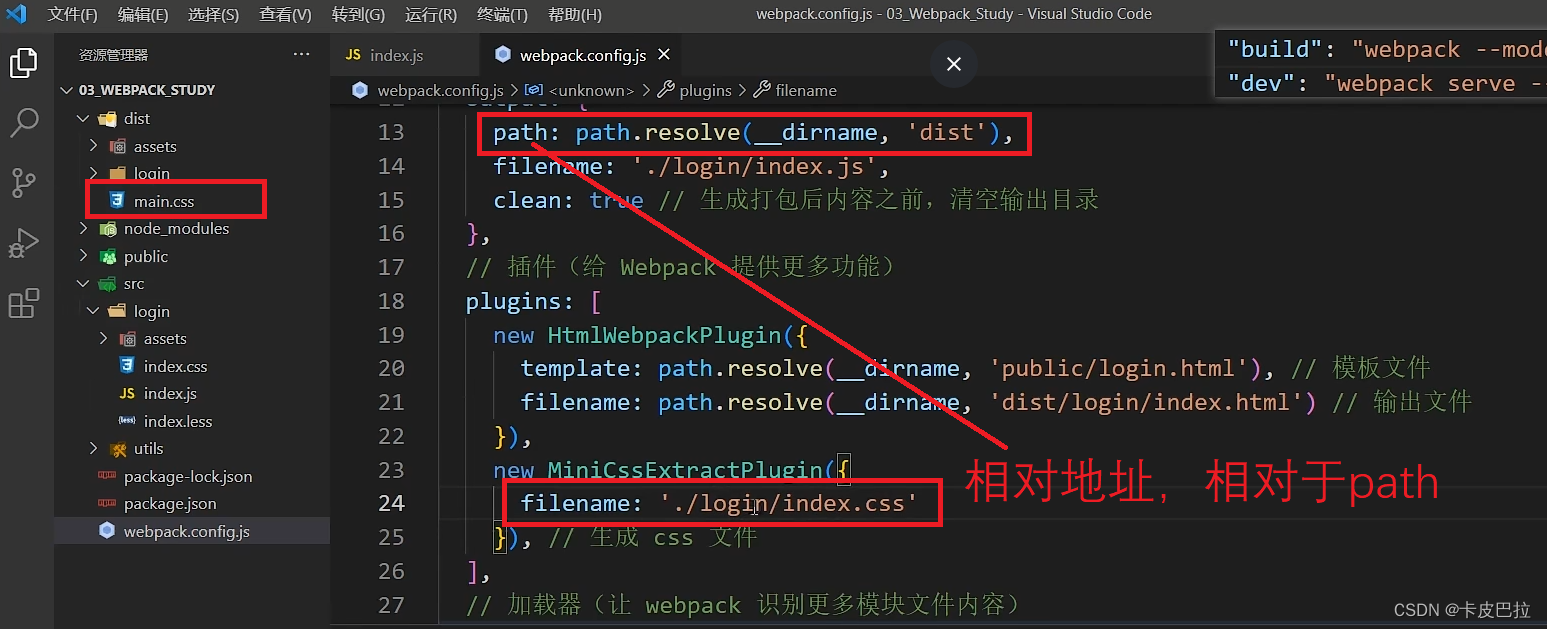The width and height of the screenshot is (1547, 629).
Task: Expand the utils folder
Action: click(x=94, y=449)
